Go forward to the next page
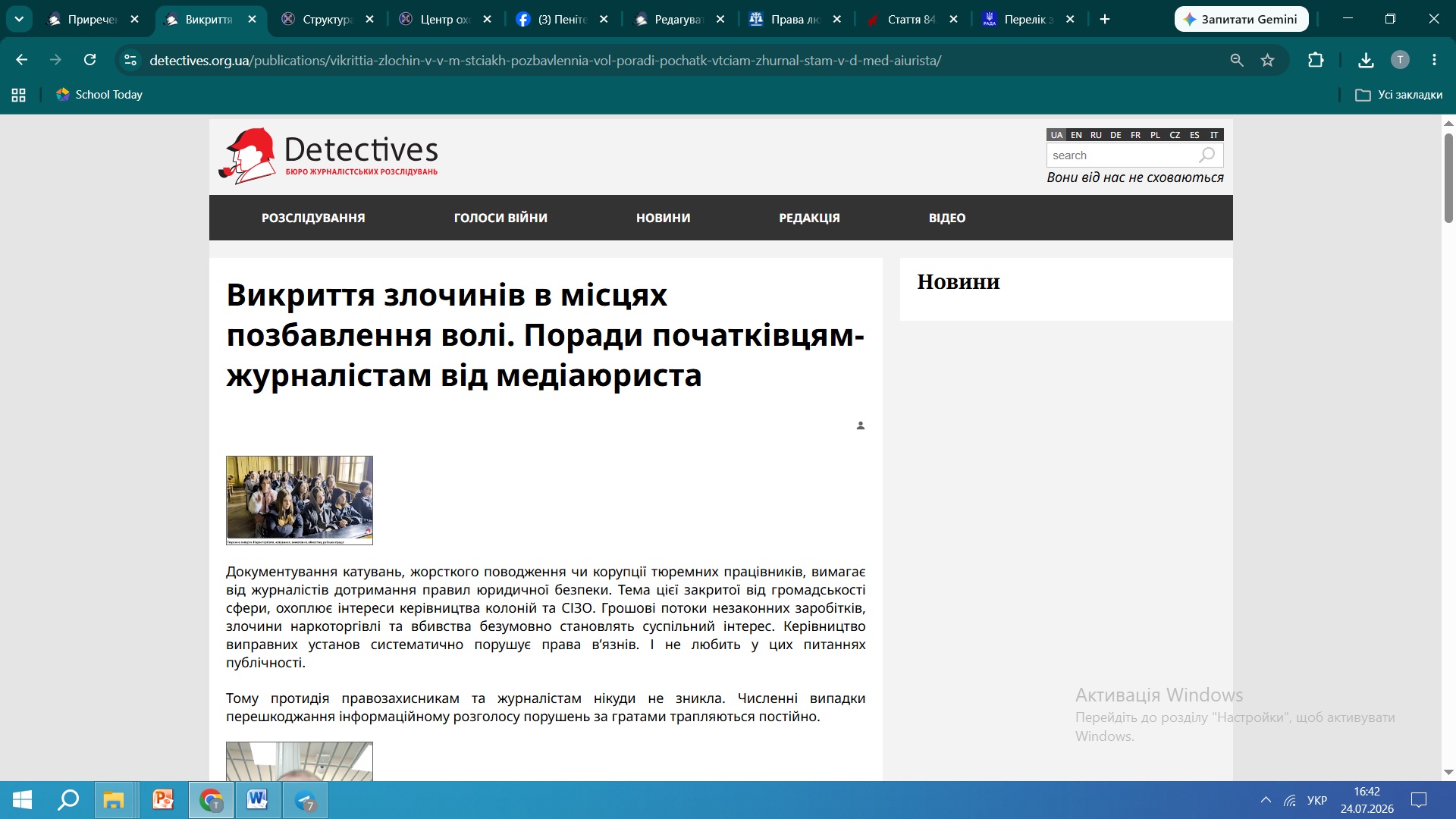1456x819 pixels. click(55, 60)
